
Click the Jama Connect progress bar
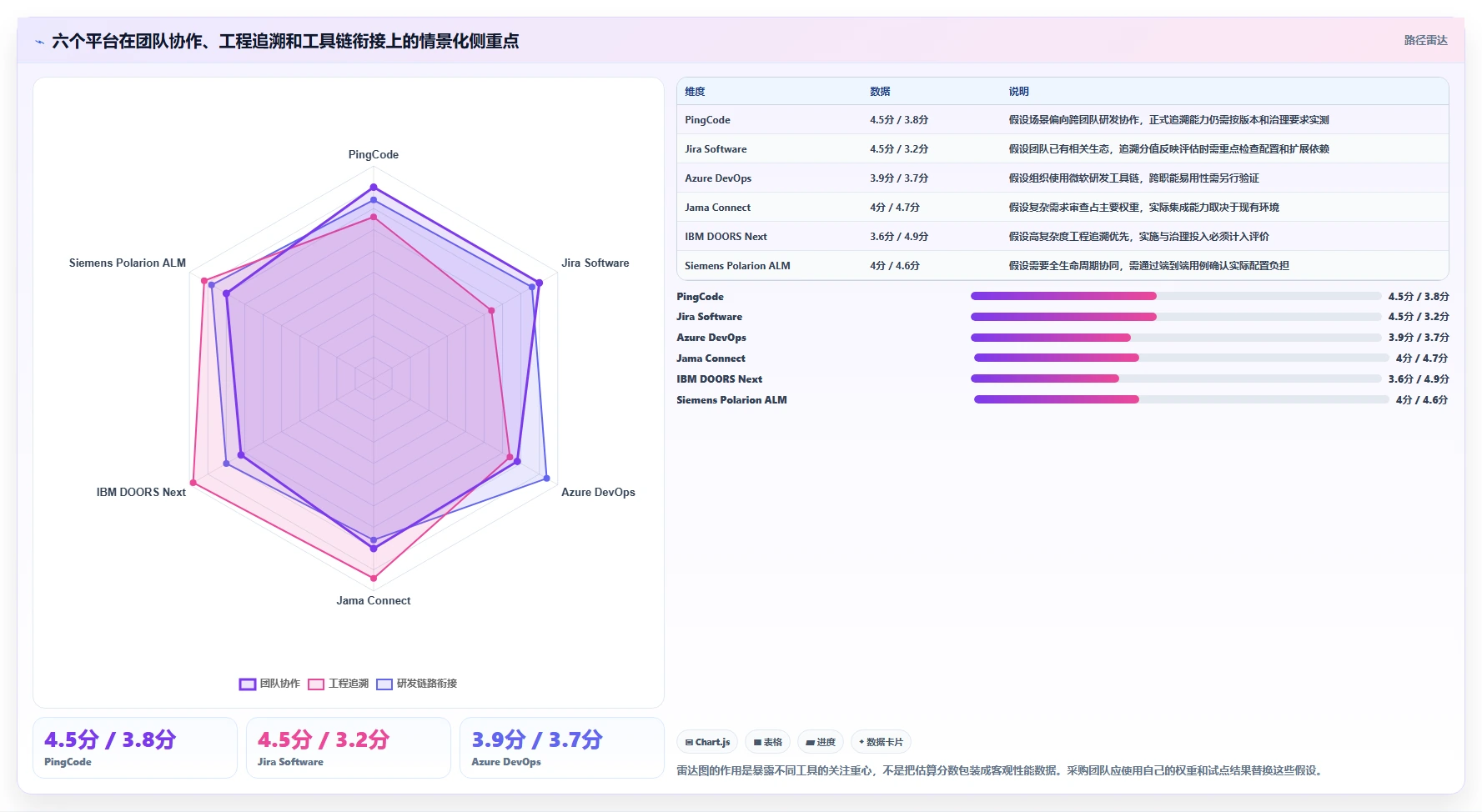[x=1182, y=358]
